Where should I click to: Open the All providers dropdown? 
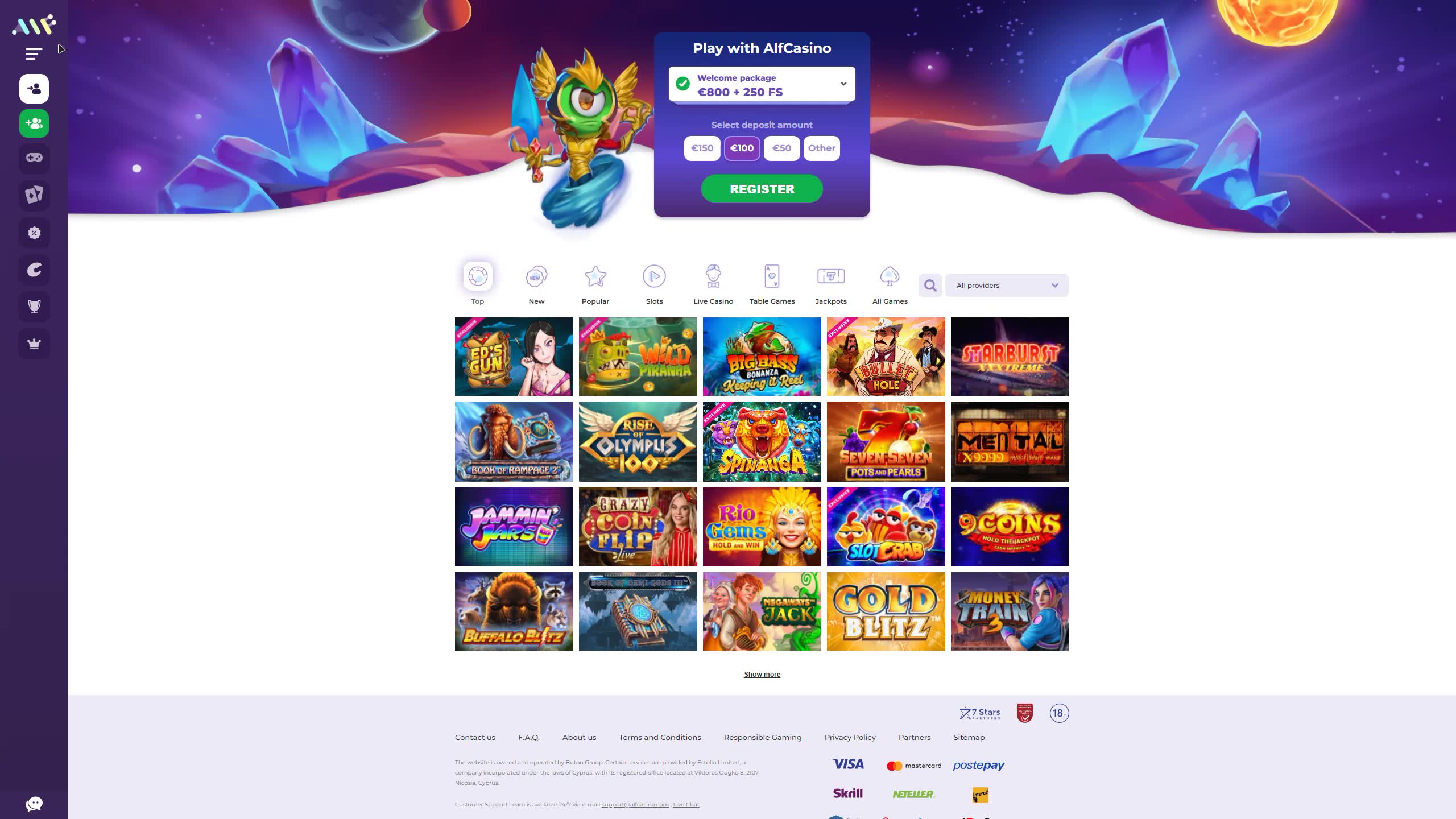pos(1007,286)
